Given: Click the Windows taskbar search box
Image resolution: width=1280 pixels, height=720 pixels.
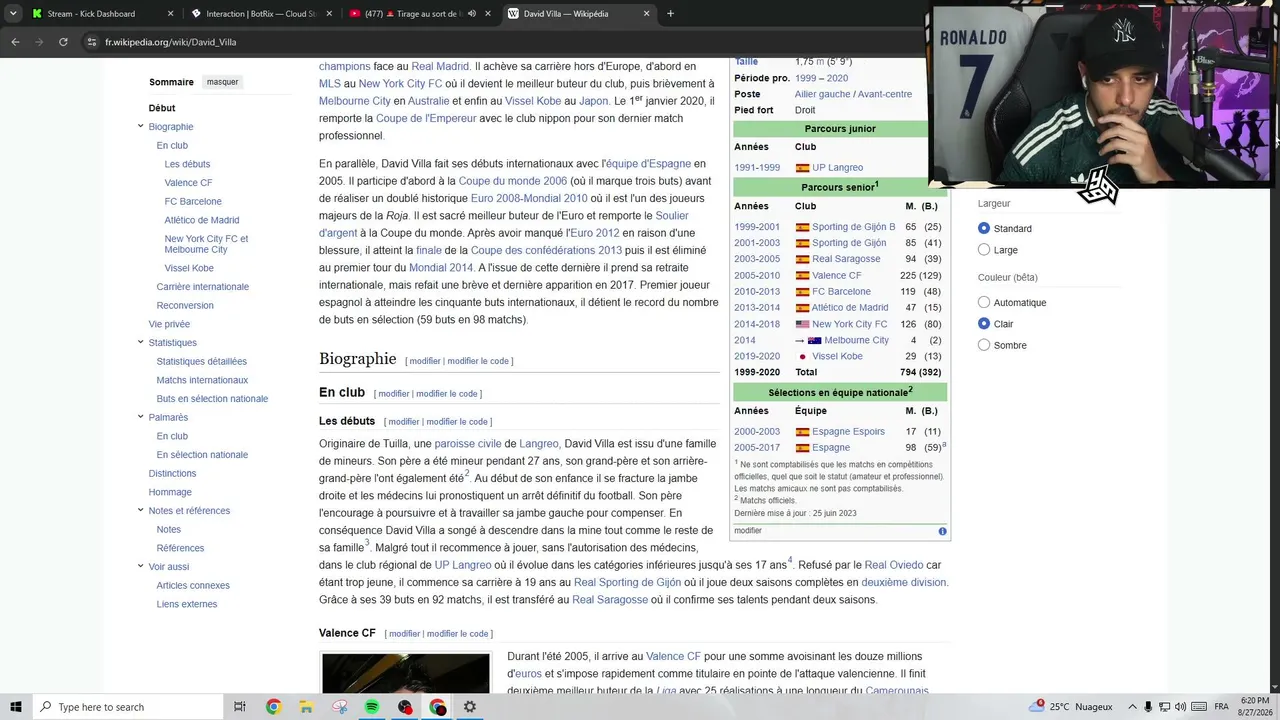Looking at the screenshot, I should coord(127,707).
